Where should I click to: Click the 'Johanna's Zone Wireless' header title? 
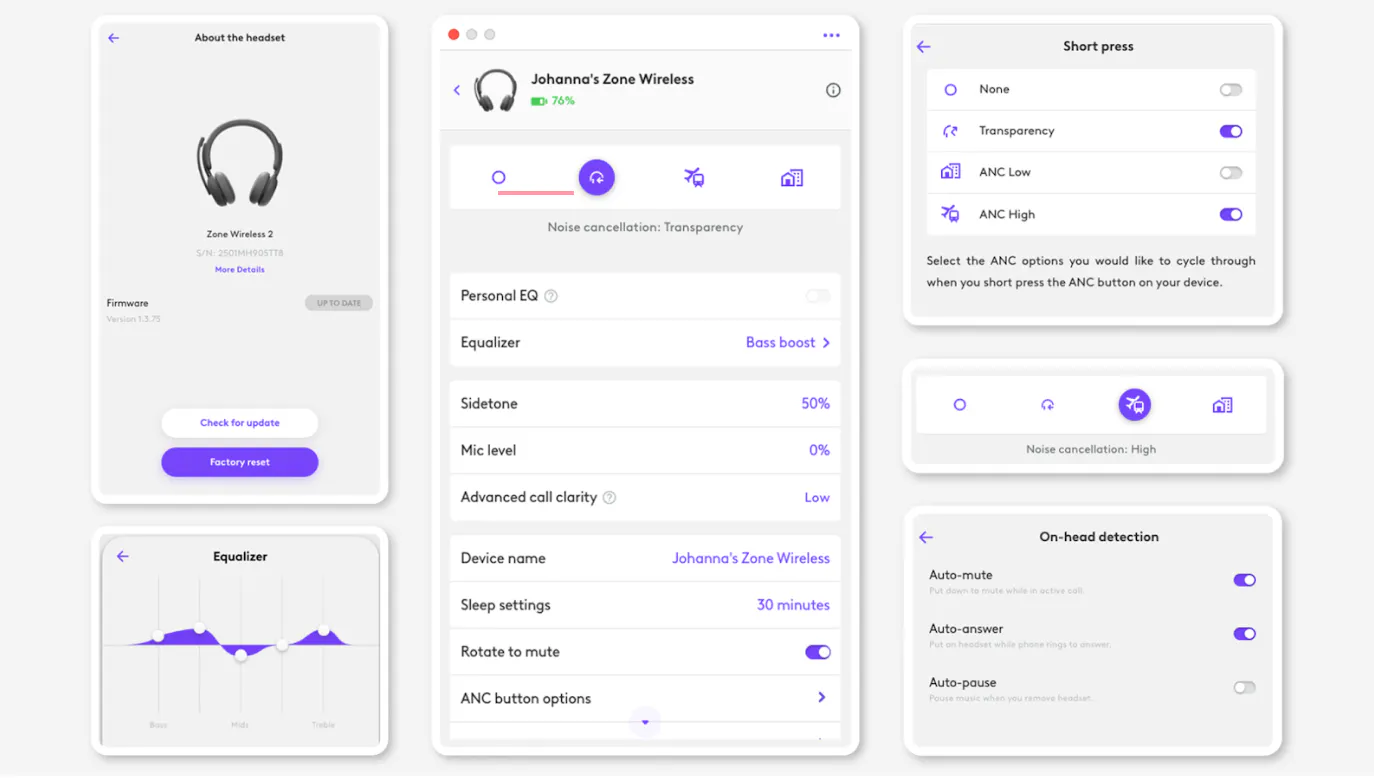pos(612,79)
